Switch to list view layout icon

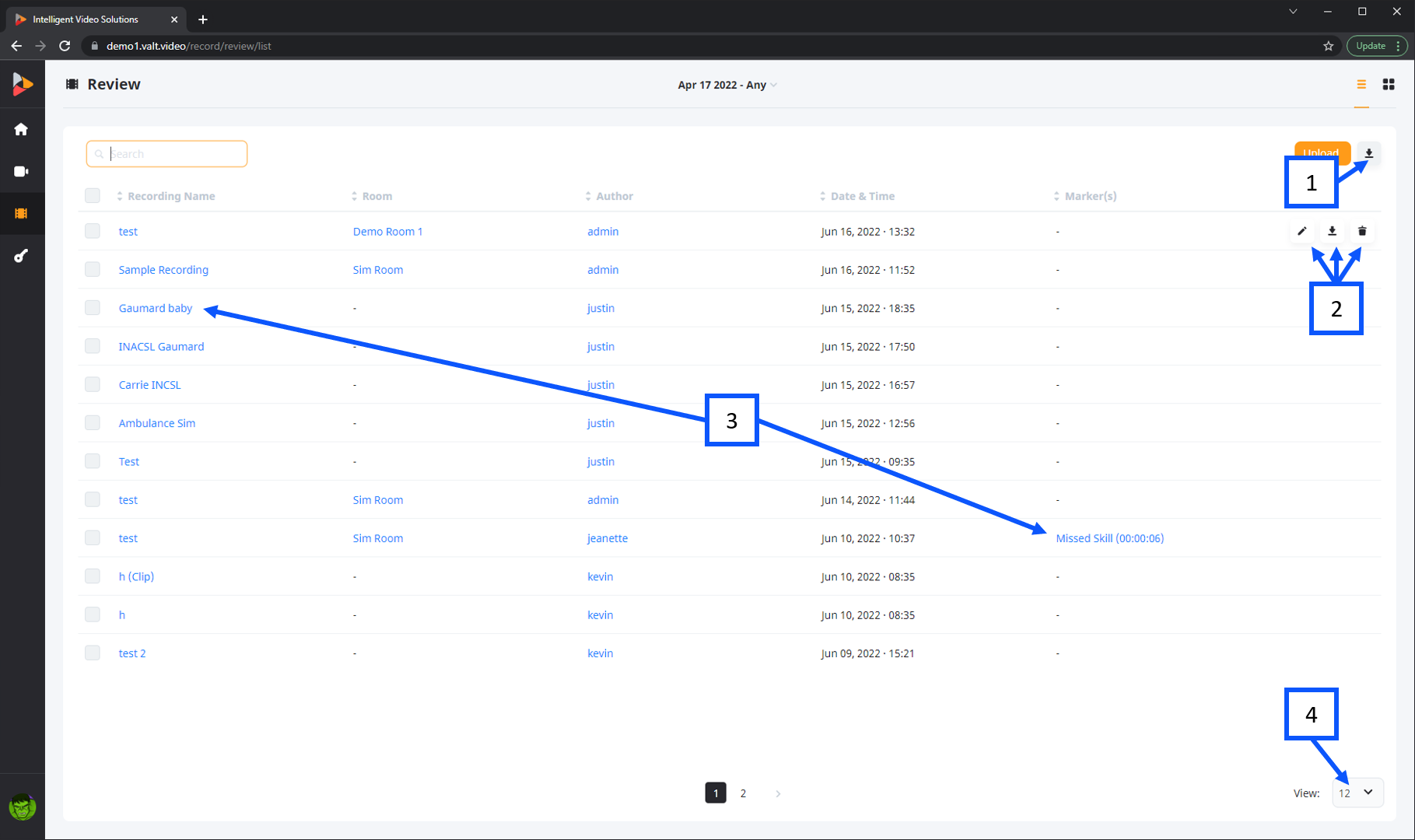pos(1361,84)
